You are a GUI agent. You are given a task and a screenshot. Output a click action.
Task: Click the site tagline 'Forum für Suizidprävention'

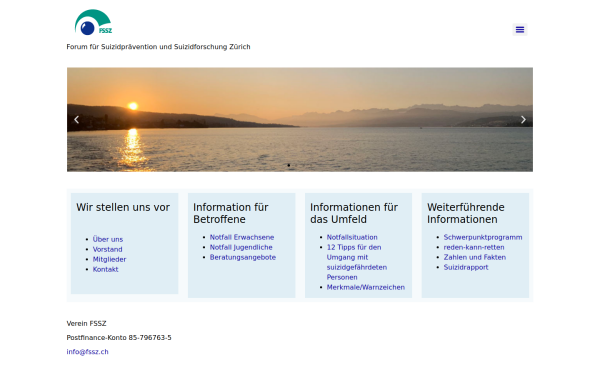pyautogui.click(x=158, y=47)
